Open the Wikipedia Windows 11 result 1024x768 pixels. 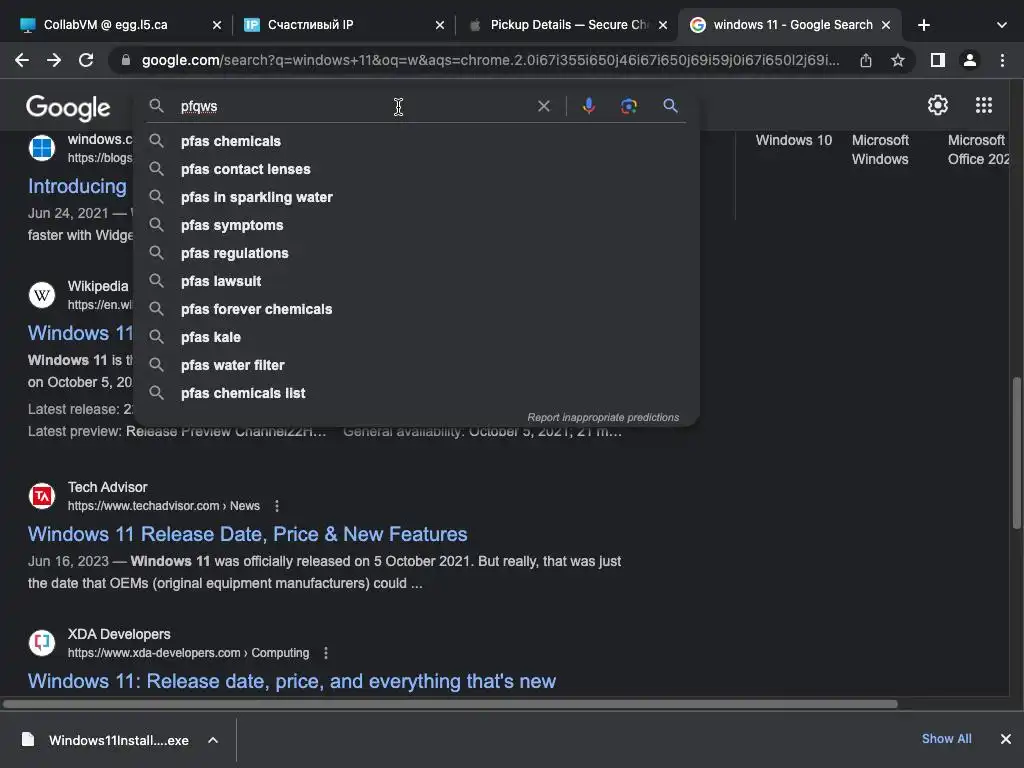[x=80, y=333]
